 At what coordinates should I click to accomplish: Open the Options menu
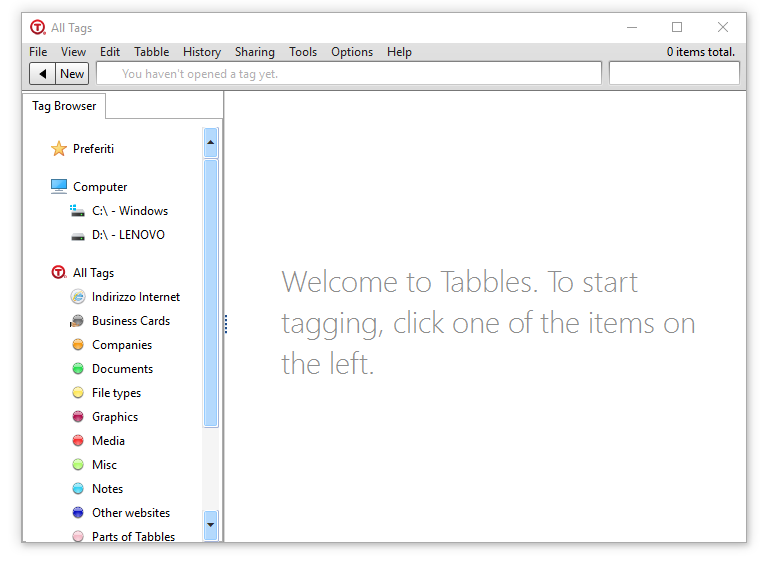(x=352, y=52)
